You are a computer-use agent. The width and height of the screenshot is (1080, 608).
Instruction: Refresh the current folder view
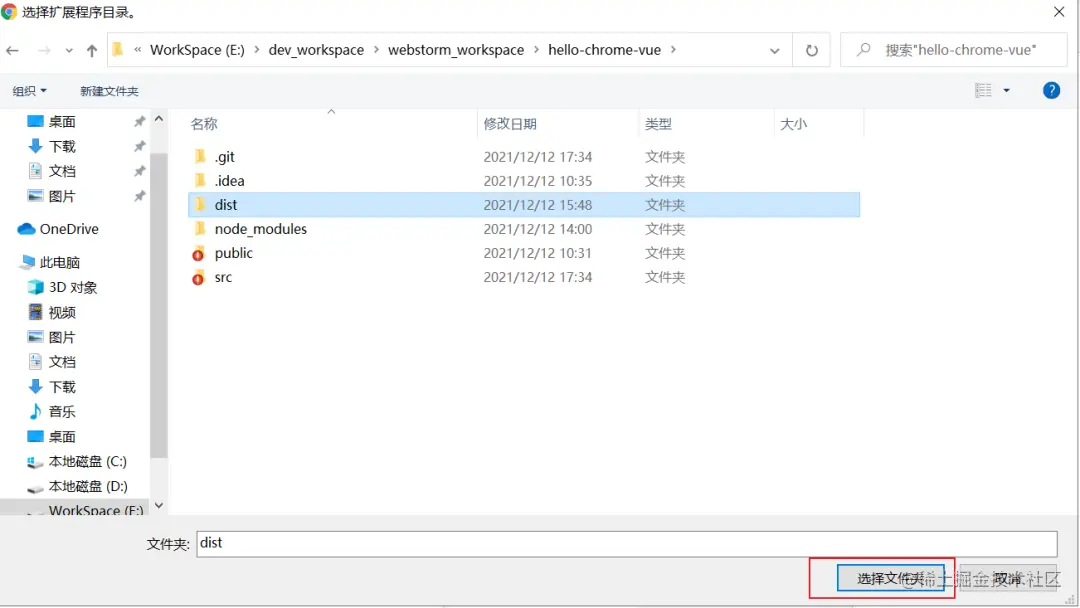coord(811,50)
